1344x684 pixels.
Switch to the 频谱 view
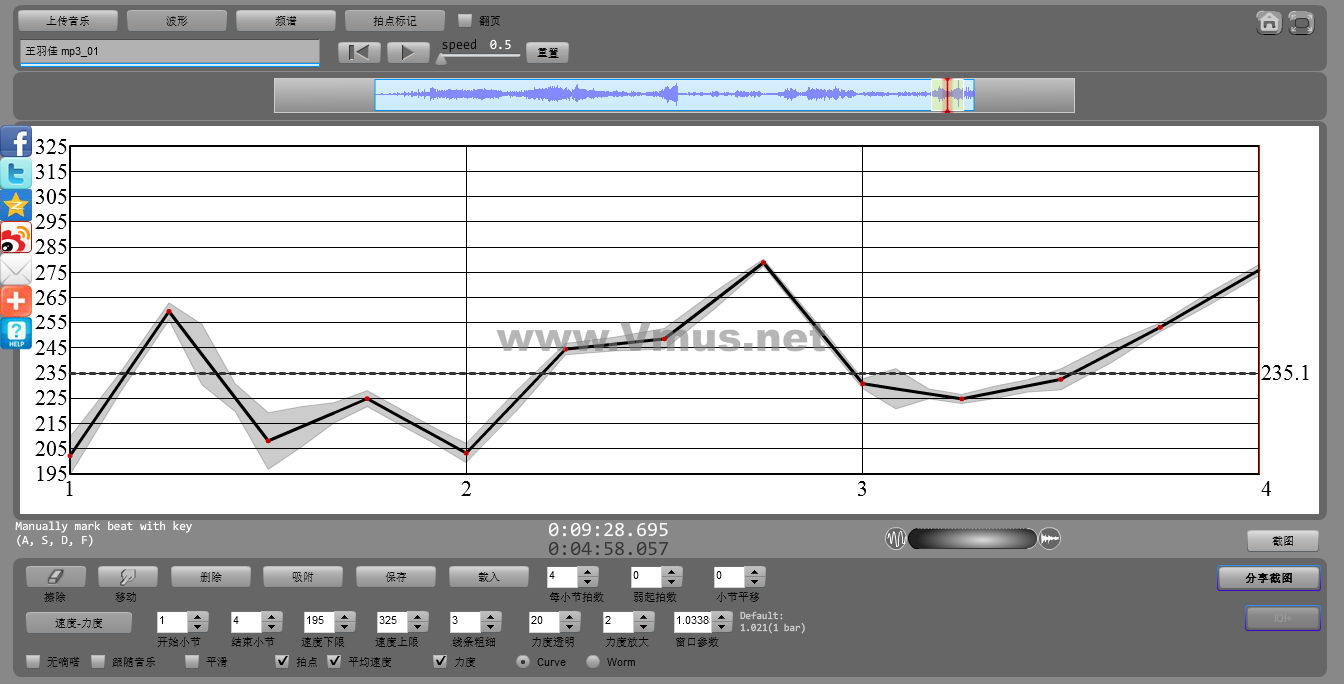[x=286, y=20]
